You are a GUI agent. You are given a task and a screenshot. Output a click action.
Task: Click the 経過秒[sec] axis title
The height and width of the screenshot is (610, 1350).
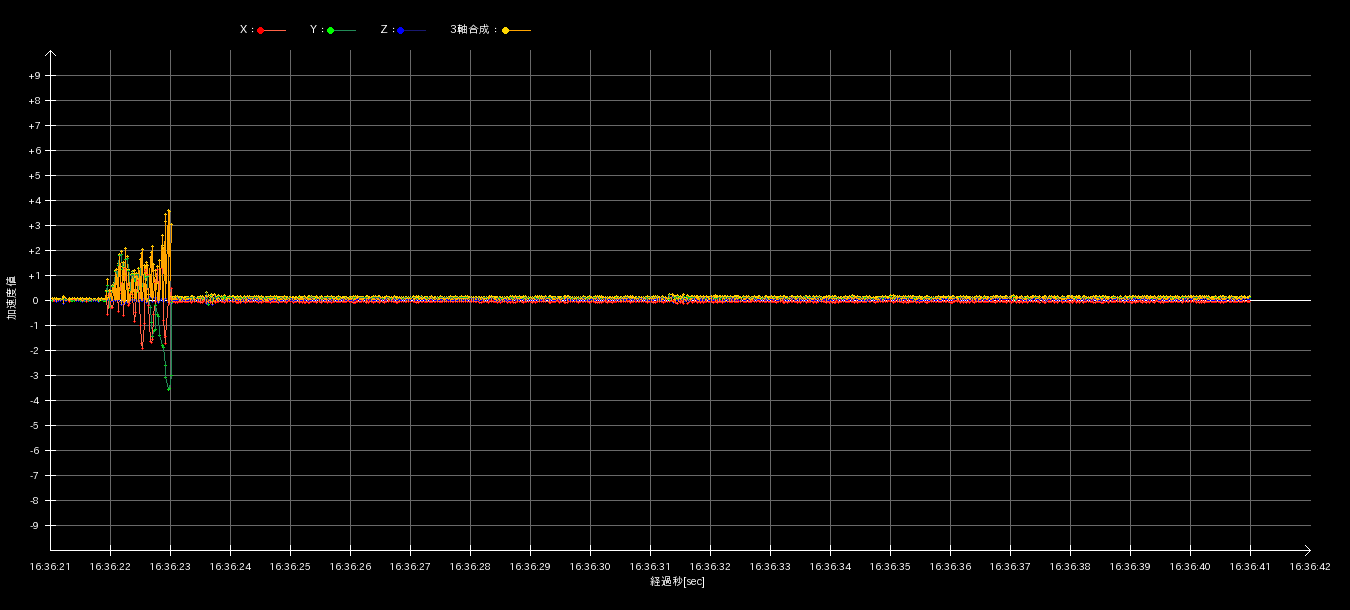[677, 582]
